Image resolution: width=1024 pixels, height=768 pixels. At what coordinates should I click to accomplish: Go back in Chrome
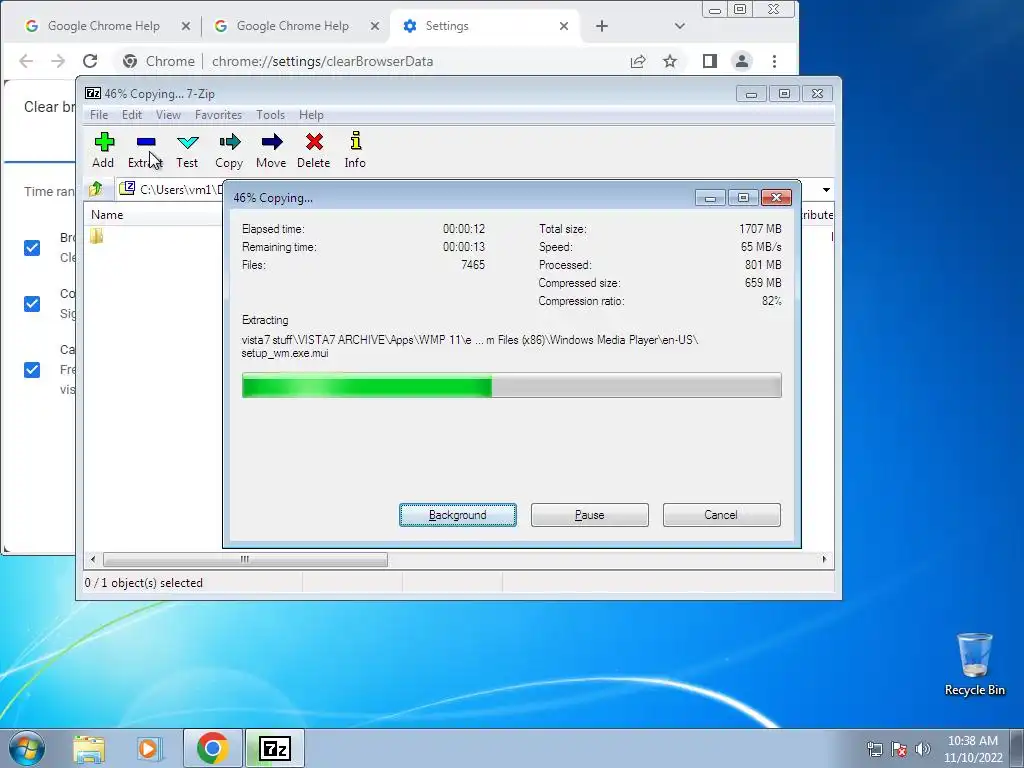pyautogui.click(x=26, y=61)
